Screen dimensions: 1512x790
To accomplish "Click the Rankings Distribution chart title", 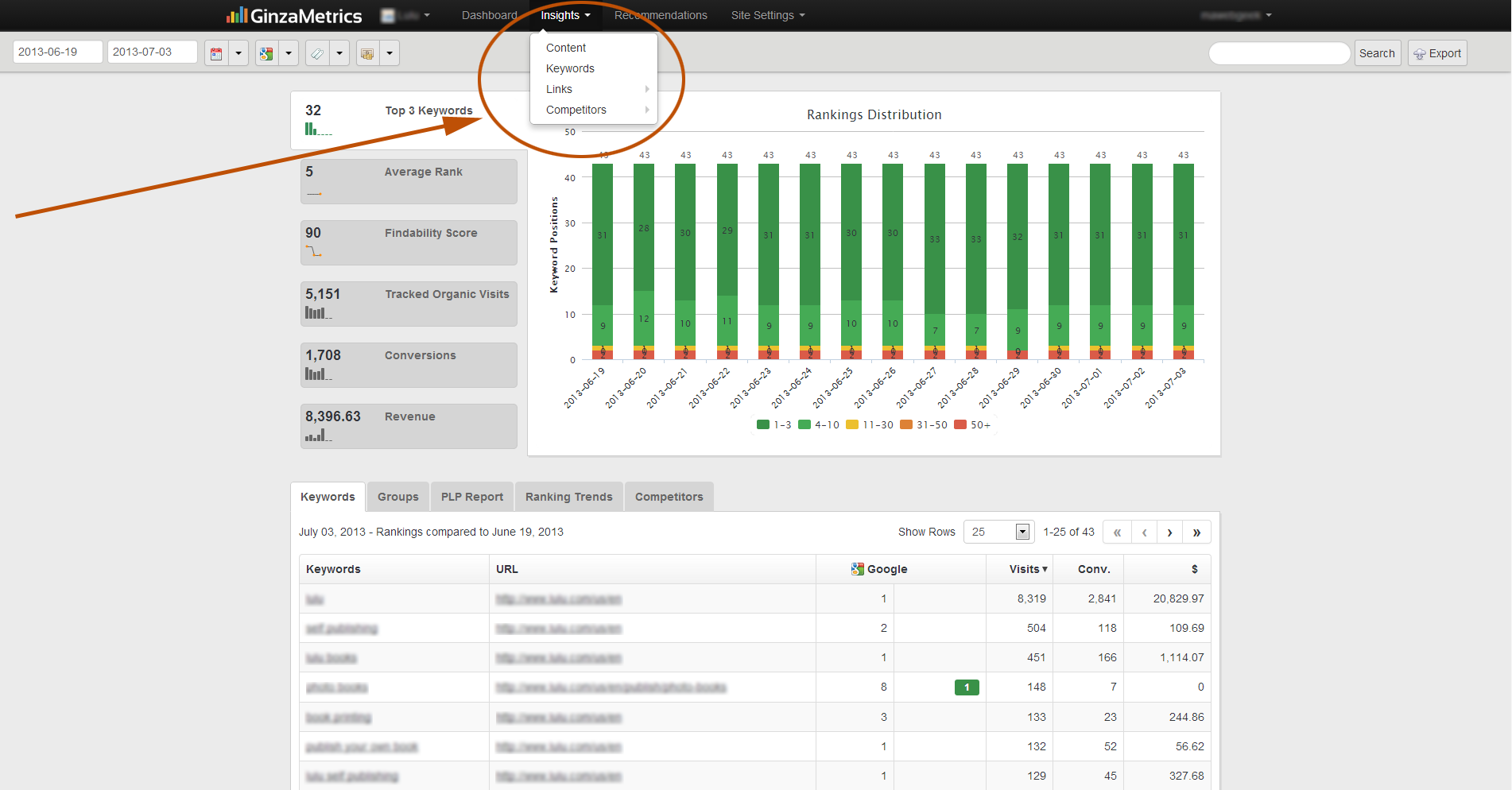I will point(874,114).
